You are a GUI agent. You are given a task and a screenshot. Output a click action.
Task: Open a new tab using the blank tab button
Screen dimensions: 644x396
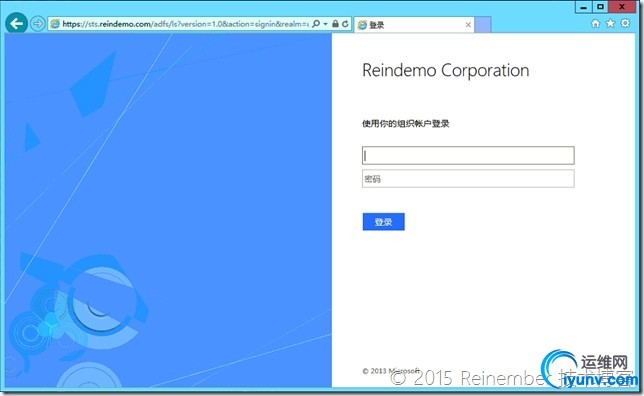[x=483, y=25]
